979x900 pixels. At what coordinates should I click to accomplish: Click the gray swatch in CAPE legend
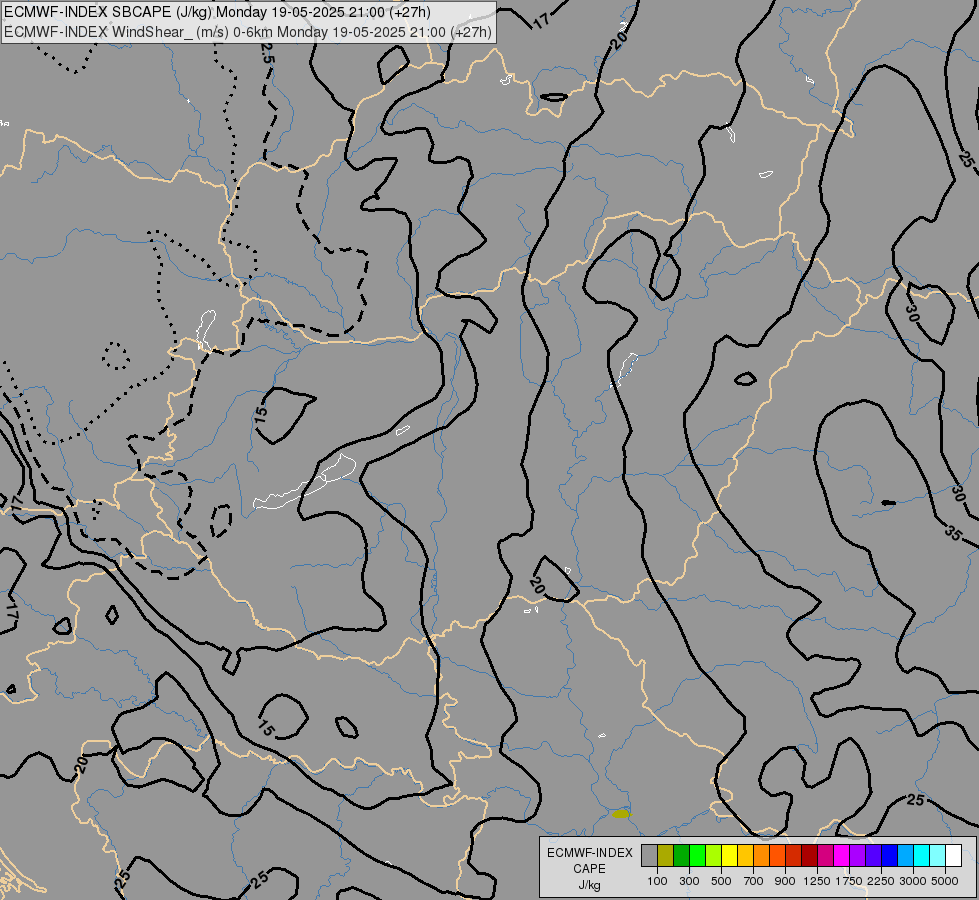click(x=649, y=855)
